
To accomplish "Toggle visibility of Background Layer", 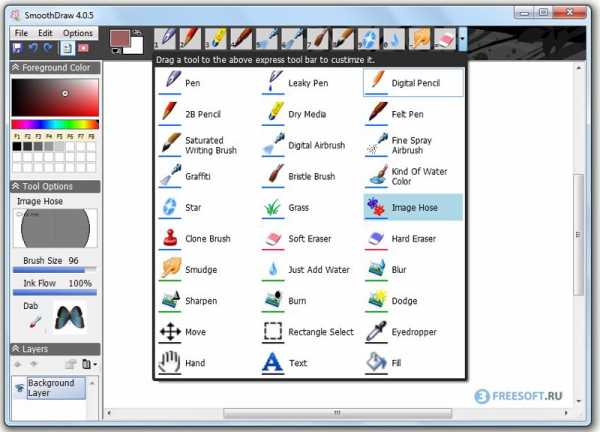I will click(x=20, y=388).
